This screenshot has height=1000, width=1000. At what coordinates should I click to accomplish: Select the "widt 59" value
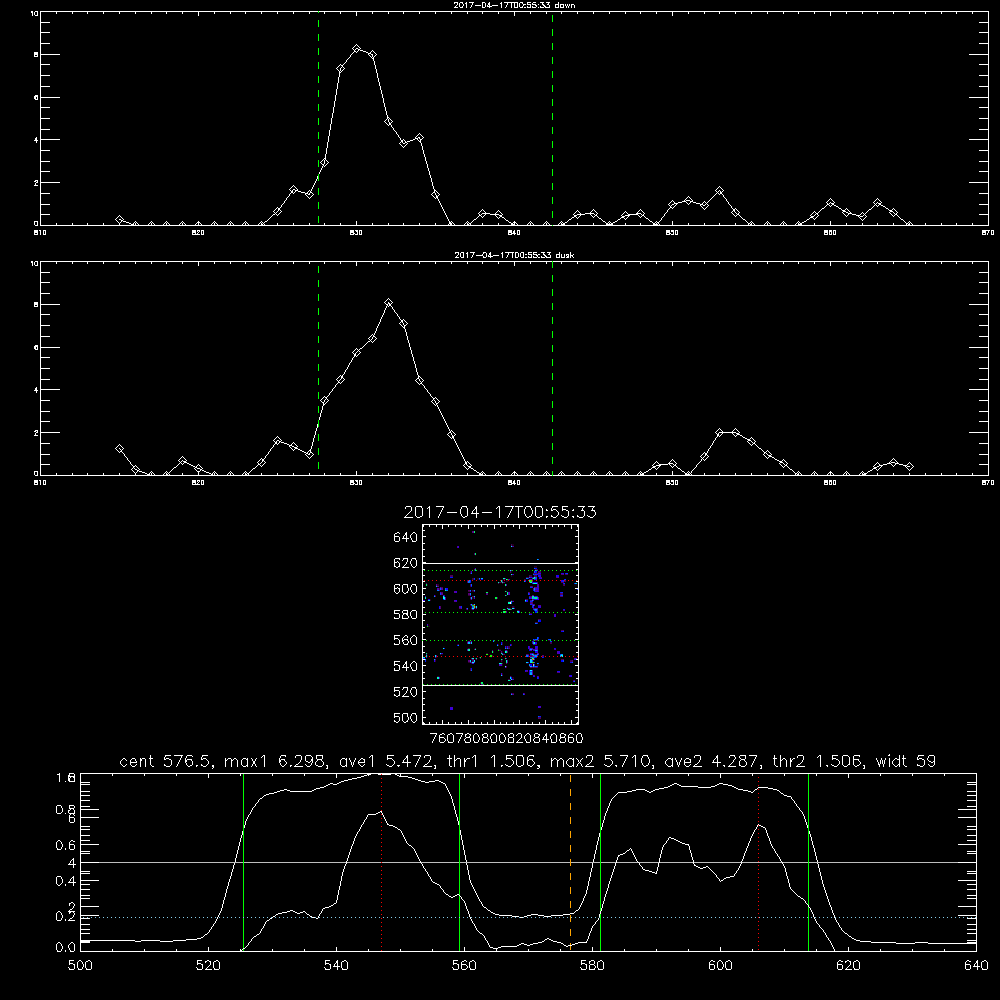pyautogui.click(x=906, y=761)
